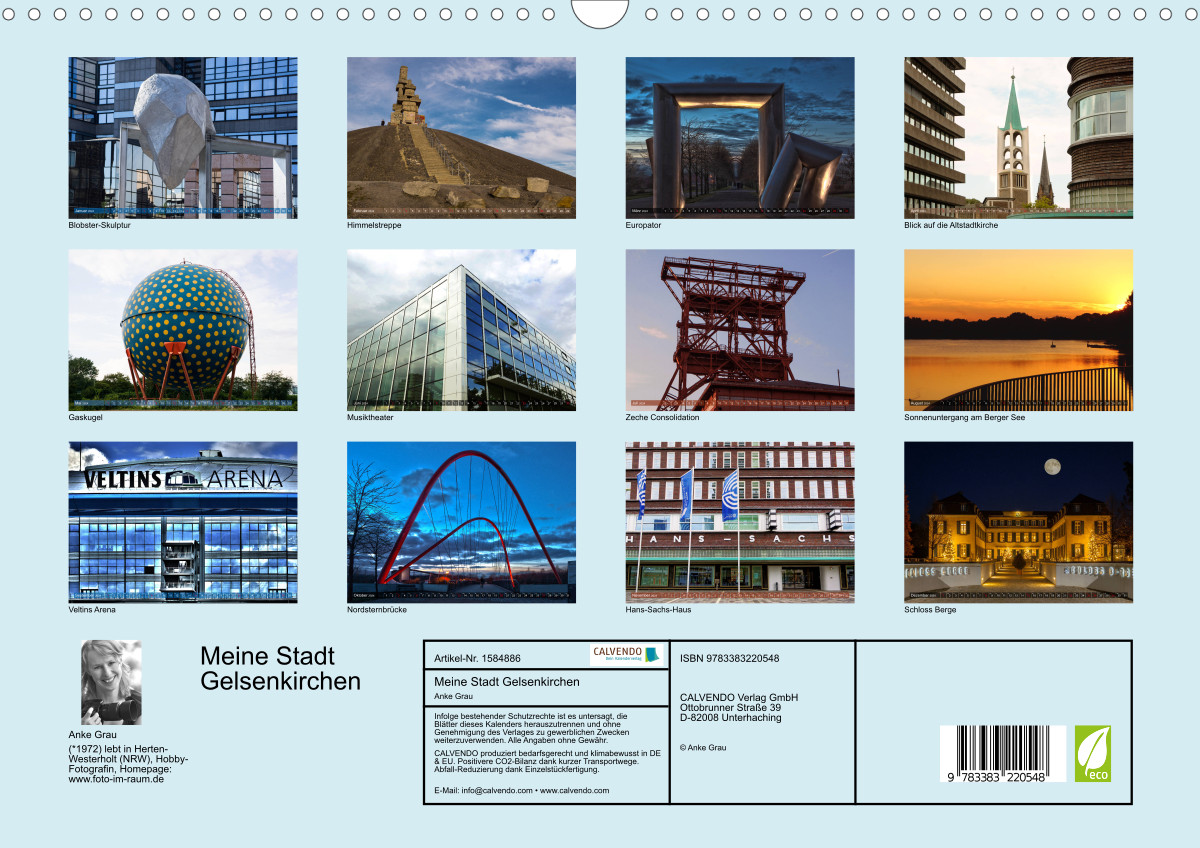Click the E-Mail info@calvendo.com line

pyautogui.click(x=522, y=790)
